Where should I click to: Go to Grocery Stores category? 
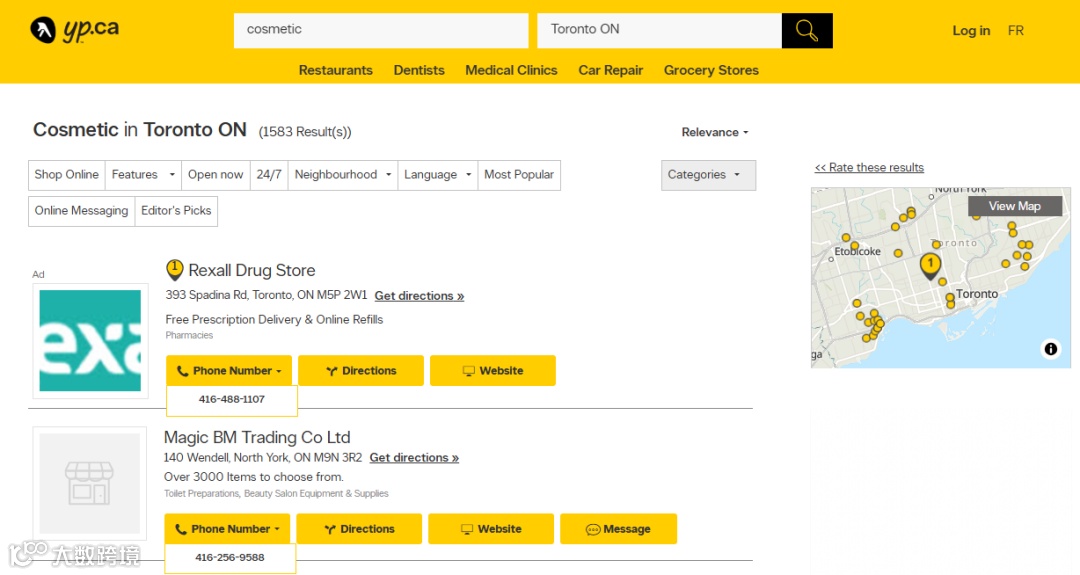[x=711, y=70]
